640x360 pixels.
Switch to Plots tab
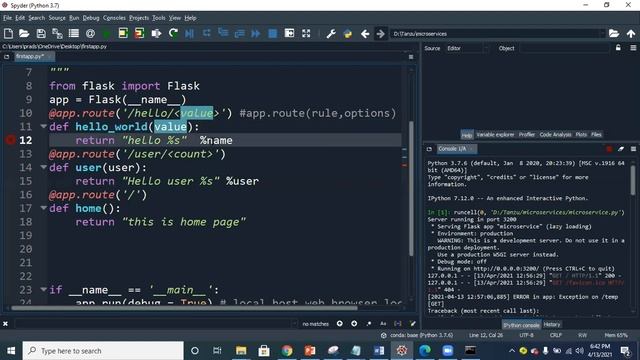(581, 134)
